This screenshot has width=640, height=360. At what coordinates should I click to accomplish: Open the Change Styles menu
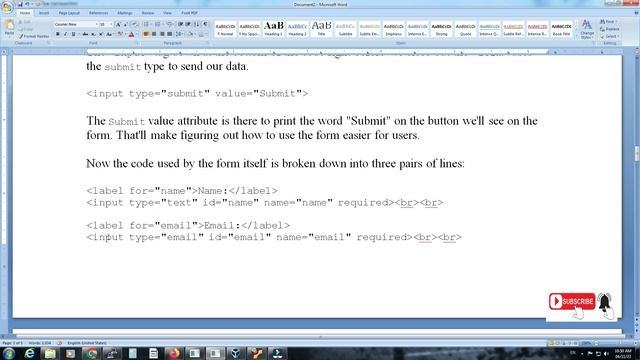pos(587,29)
